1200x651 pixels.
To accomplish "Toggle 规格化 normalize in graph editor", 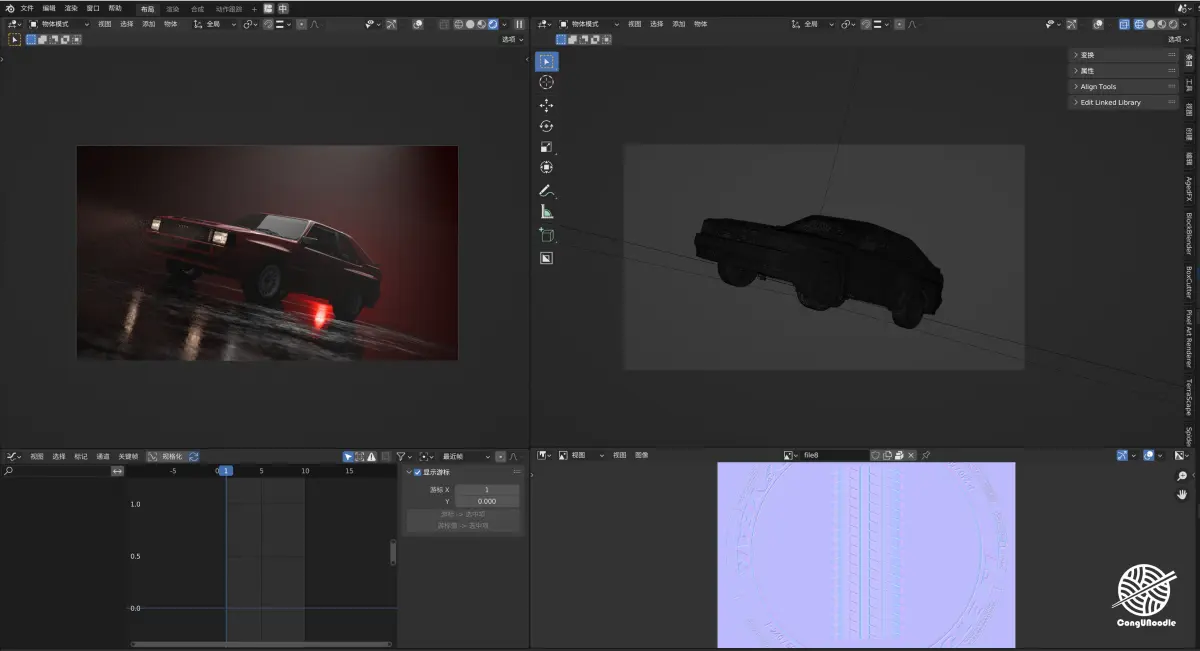I will point(166,456).
